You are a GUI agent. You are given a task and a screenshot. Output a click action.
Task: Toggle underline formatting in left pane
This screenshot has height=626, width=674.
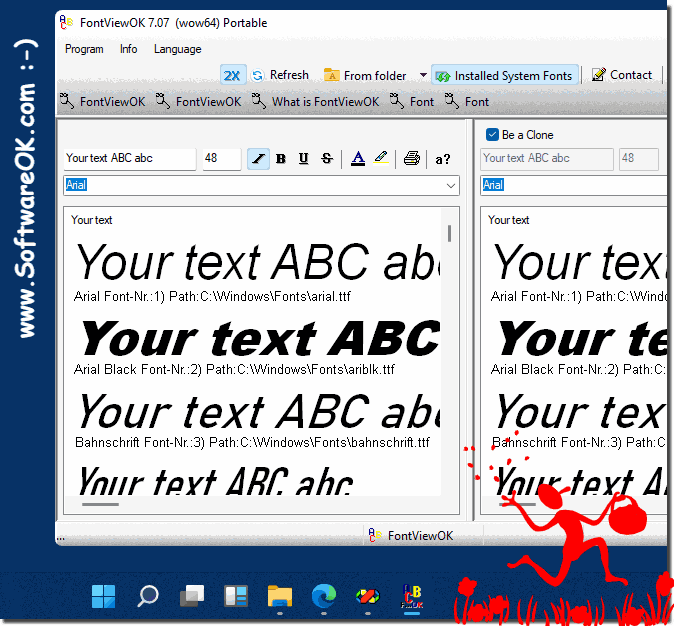[303, 159]
